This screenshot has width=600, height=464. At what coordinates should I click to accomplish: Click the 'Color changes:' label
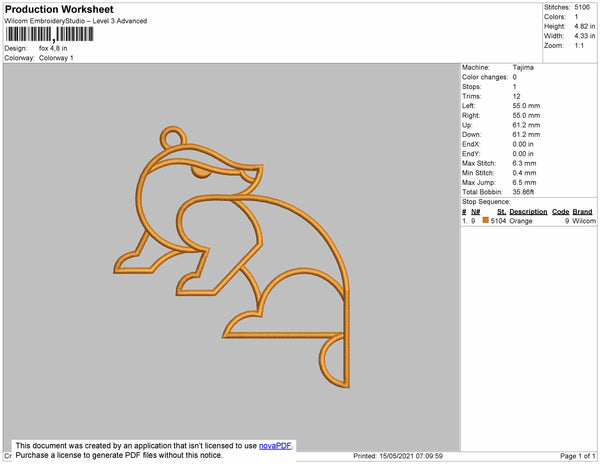point(485,77)
